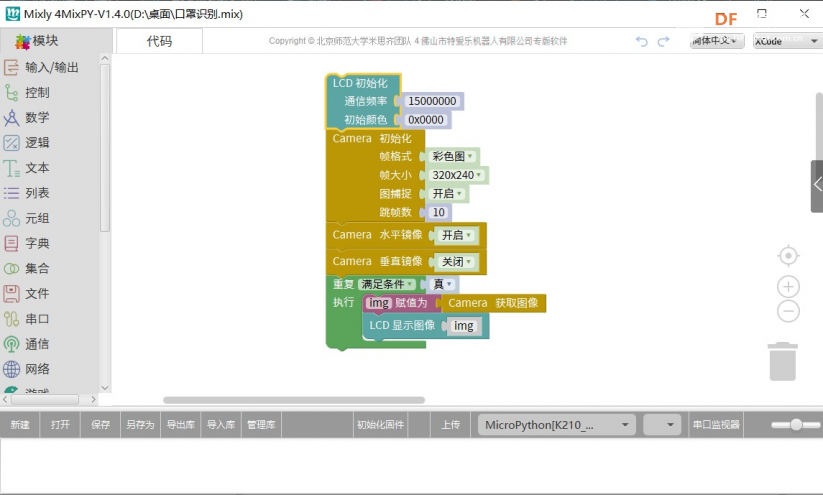Click the 导出库 button
This screenshot has width=823, height=495.
(x=181, y=425)
